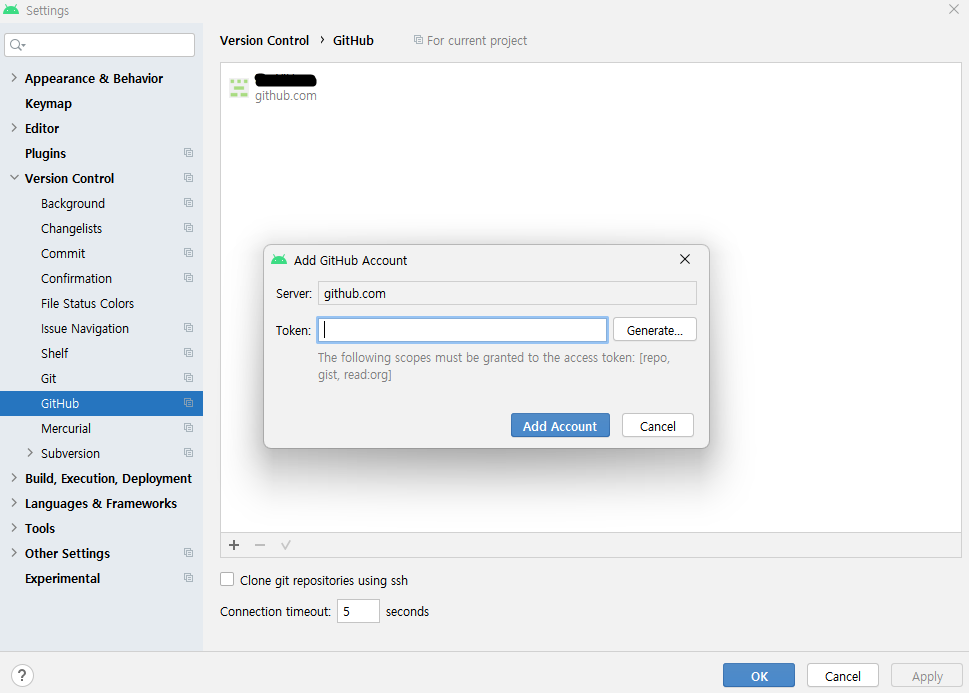The height and width of the screenshot is (693, 969).
Task: Click the OK button in Settings
Action: (759, 675)
